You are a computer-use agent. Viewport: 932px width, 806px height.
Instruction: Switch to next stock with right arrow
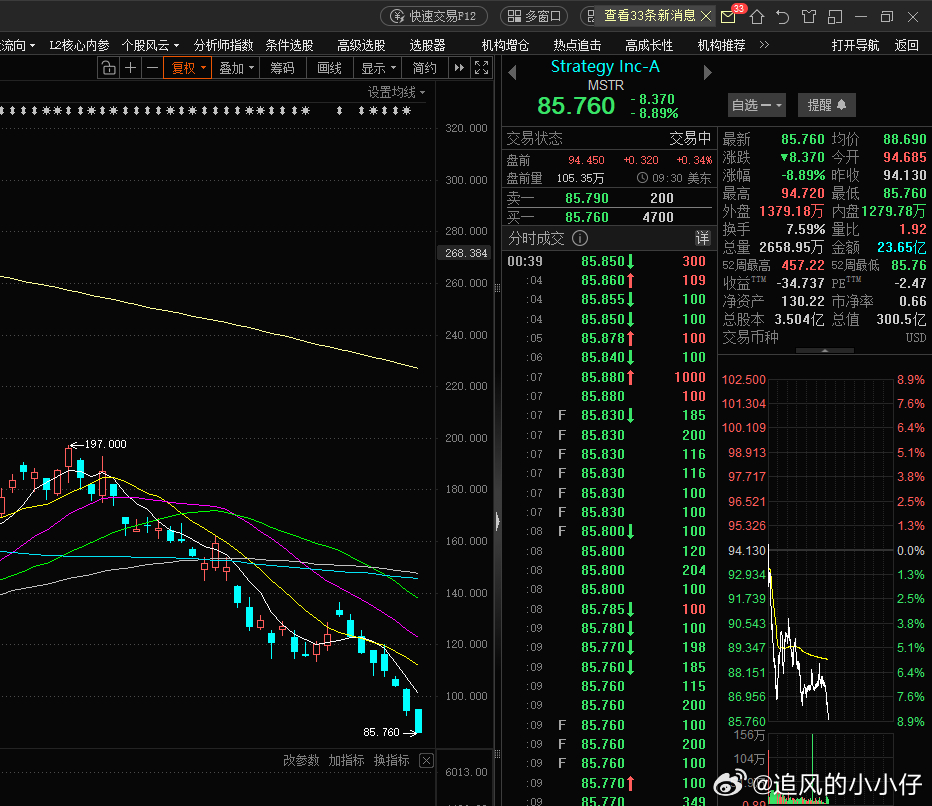coord(707,73)
